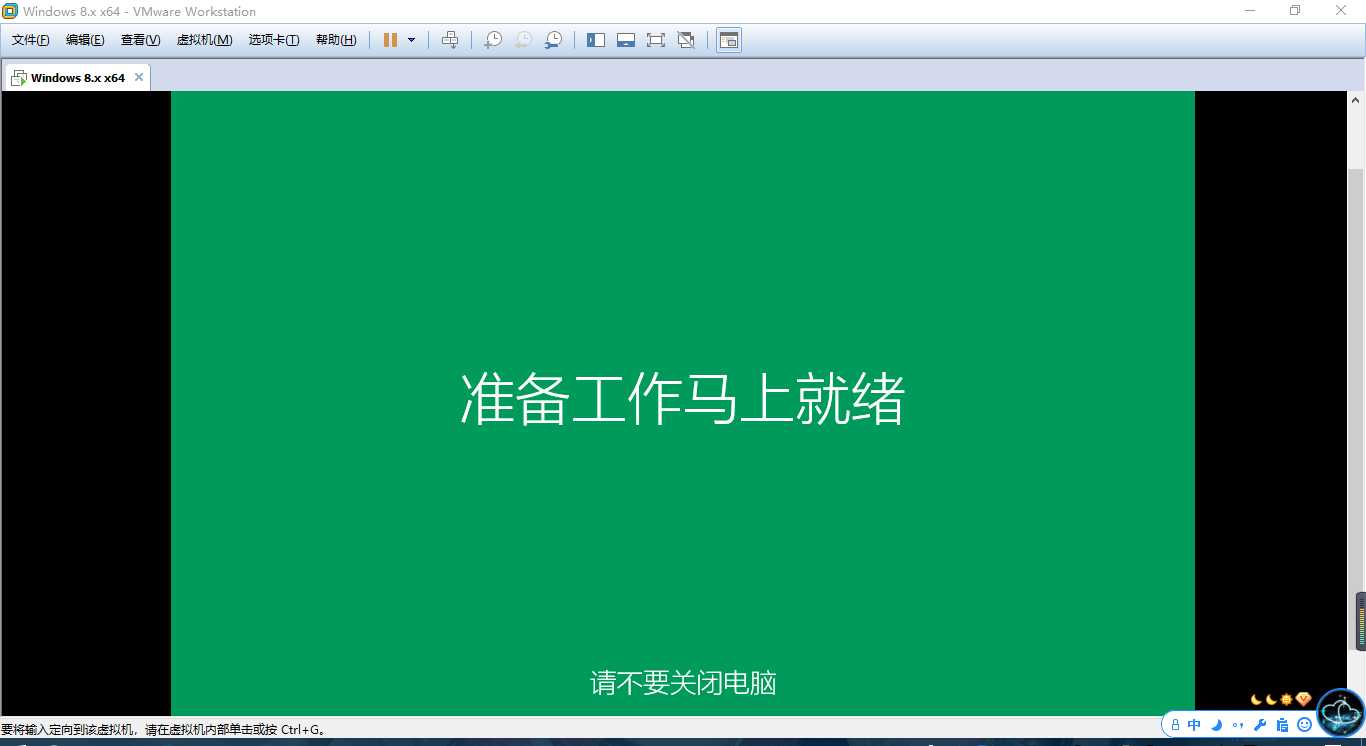Viewport: 1366px width, 746px height.
Task: Toggle the console view button on the toolbar
Action: click(729, 40)
